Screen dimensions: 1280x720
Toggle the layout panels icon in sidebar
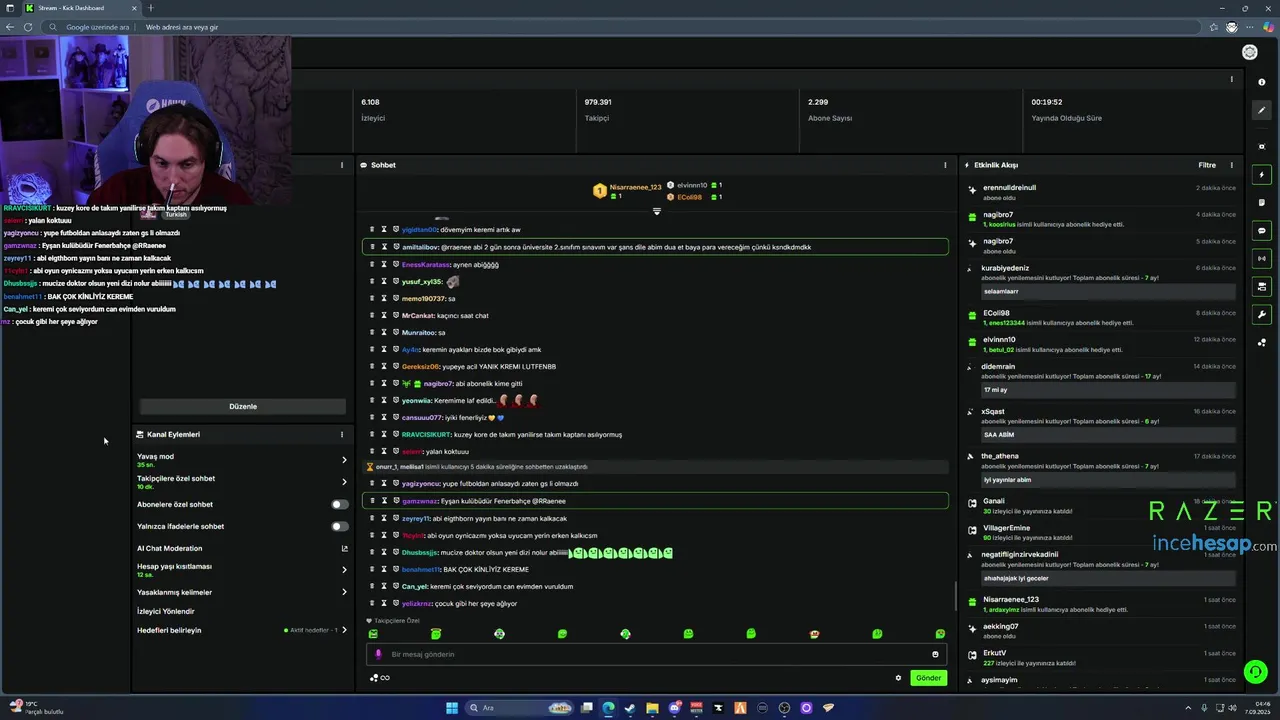pos(1262,286)
